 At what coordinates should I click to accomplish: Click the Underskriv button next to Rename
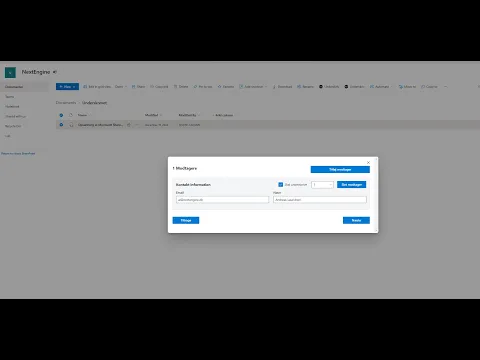tap(329, 87)
